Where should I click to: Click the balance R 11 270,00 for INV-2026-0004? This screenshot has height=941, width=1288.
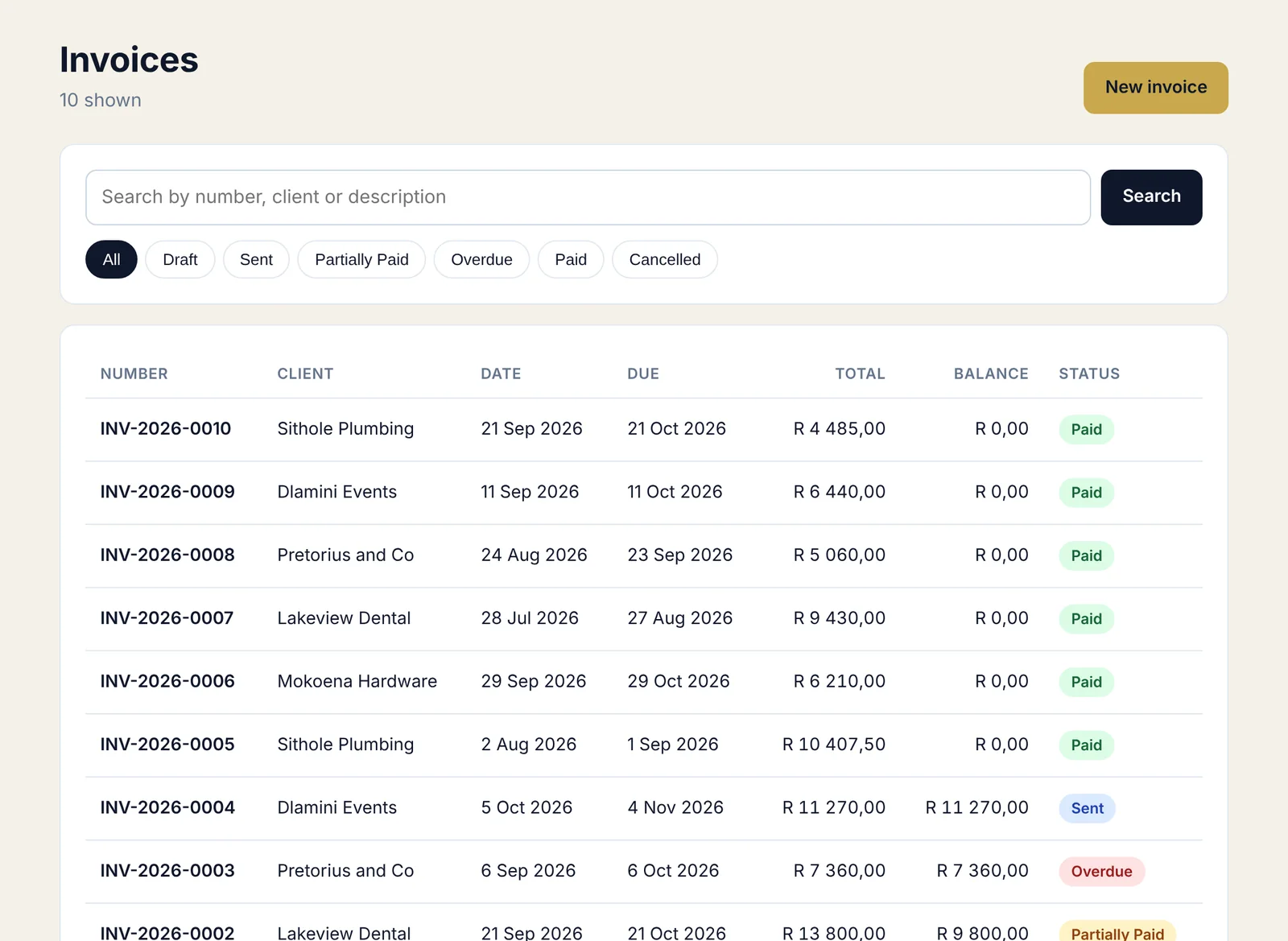pyautogui.click(x=976, y=808)
